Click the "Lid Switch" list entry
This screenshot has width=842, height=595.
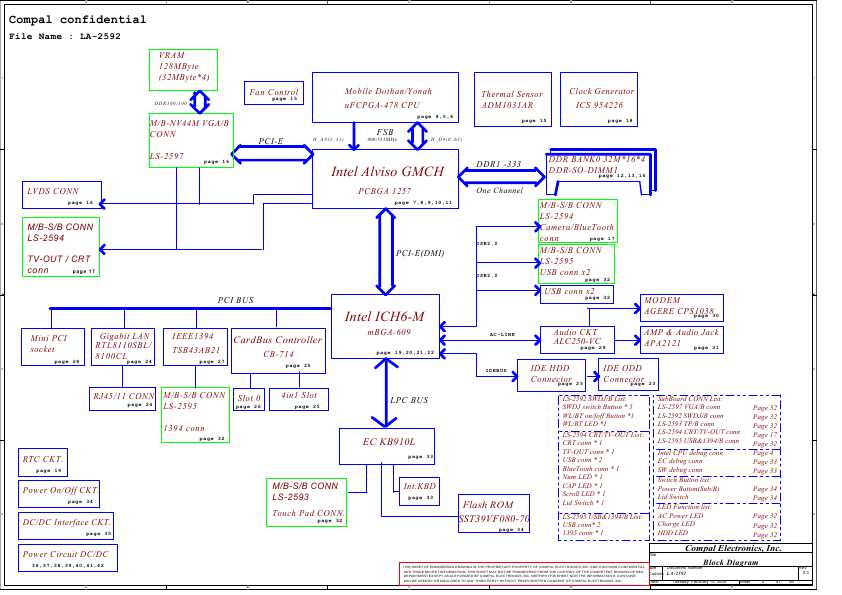pos(673,497)
